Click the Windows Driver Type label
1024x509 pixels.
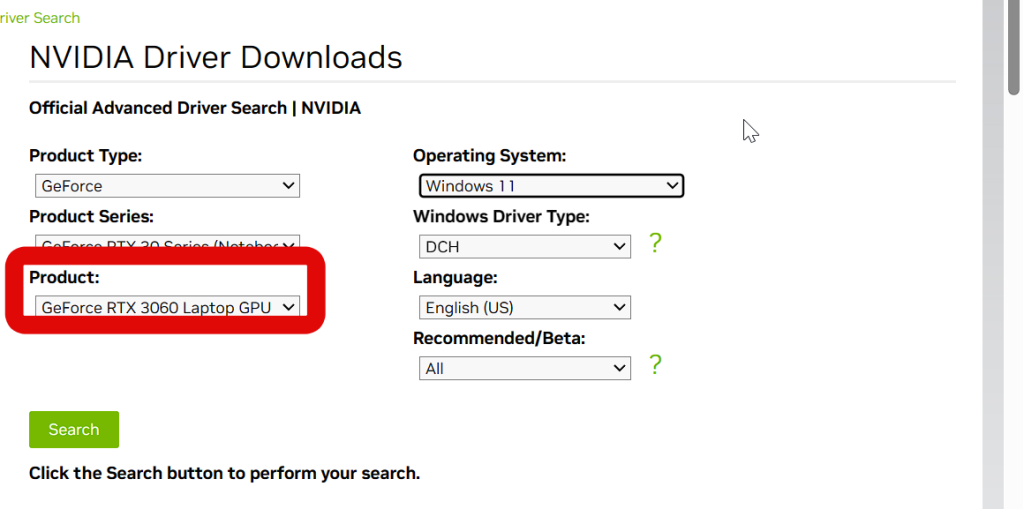tap(501, 217)
